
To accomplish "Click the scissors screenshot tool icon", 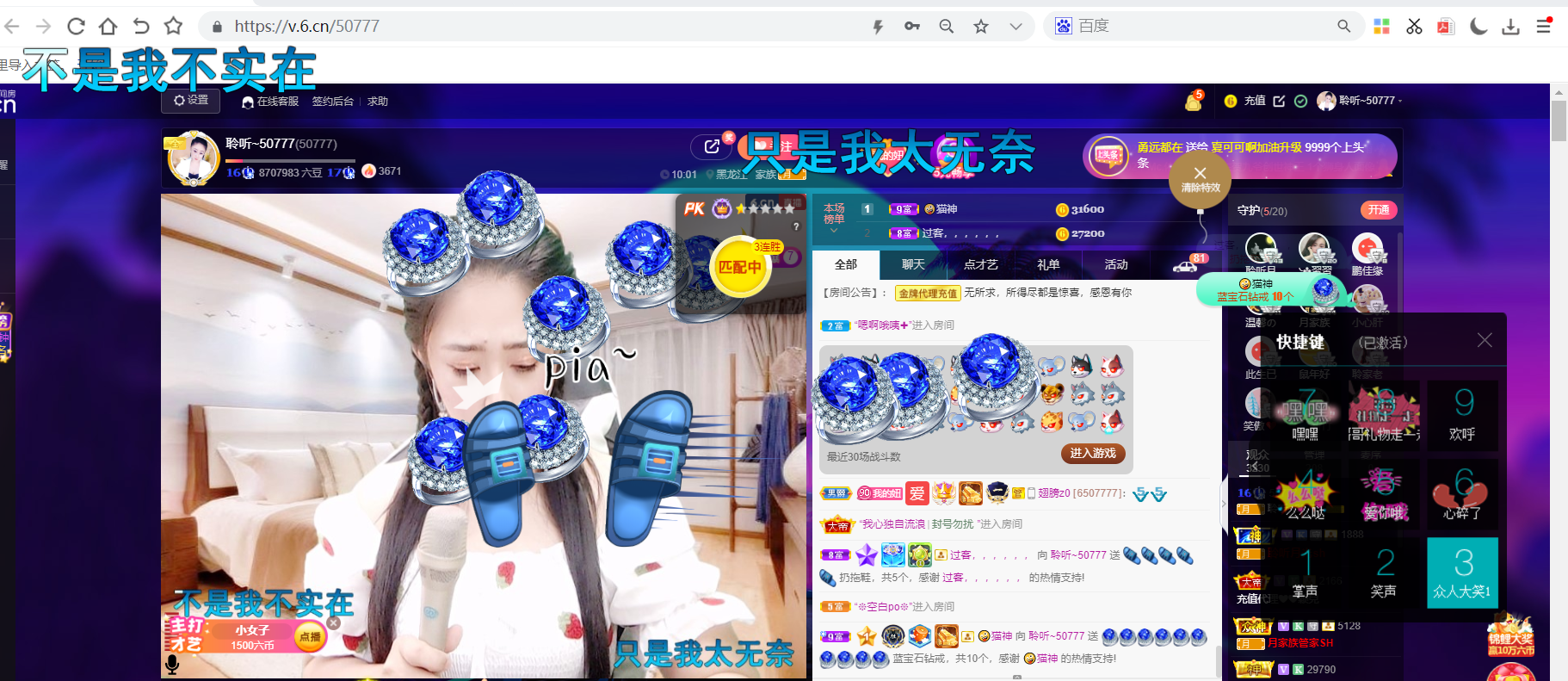I will pyautogui.click(x=1414, y=27).
